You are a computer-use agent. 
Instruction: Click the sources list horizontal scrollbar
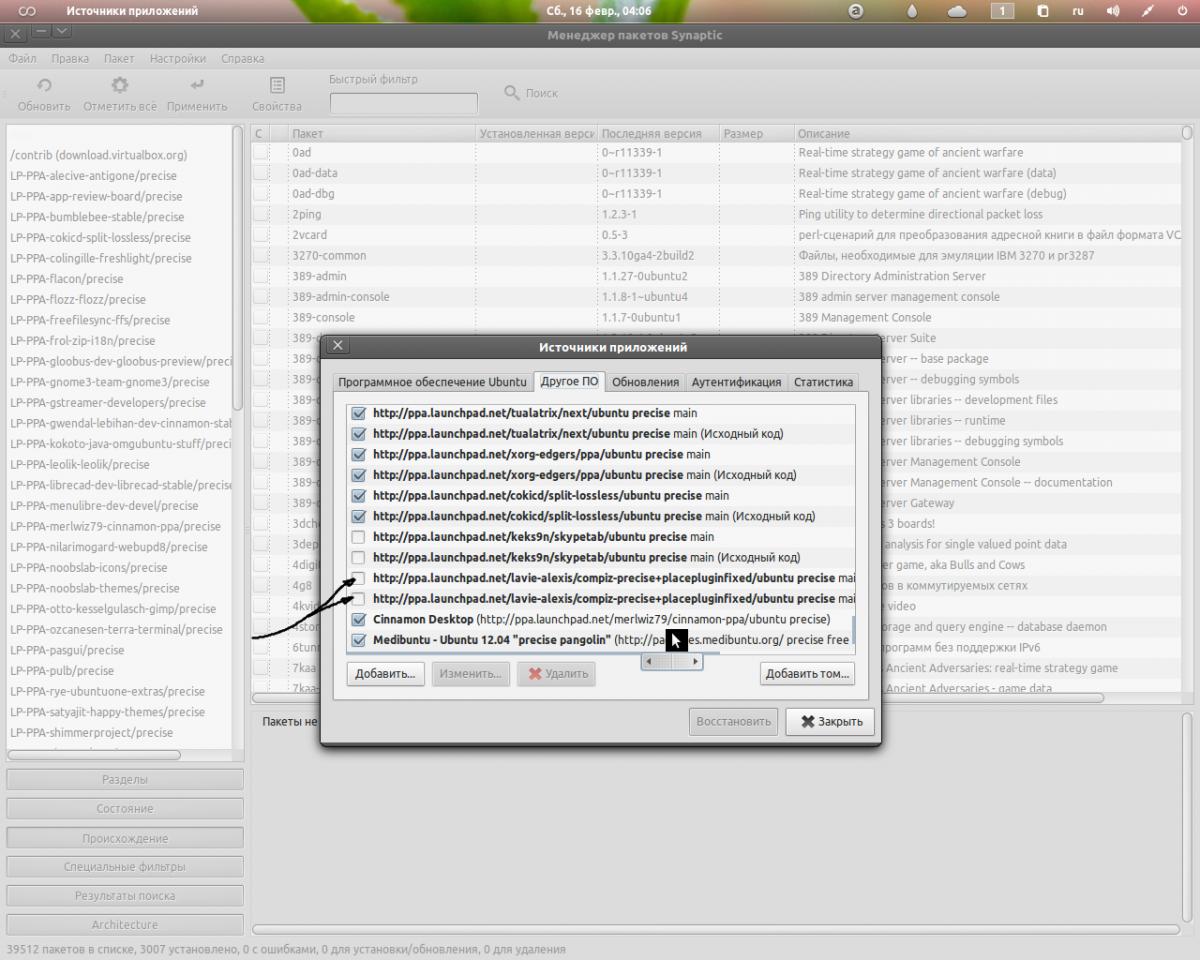click(x=672, y=662)
